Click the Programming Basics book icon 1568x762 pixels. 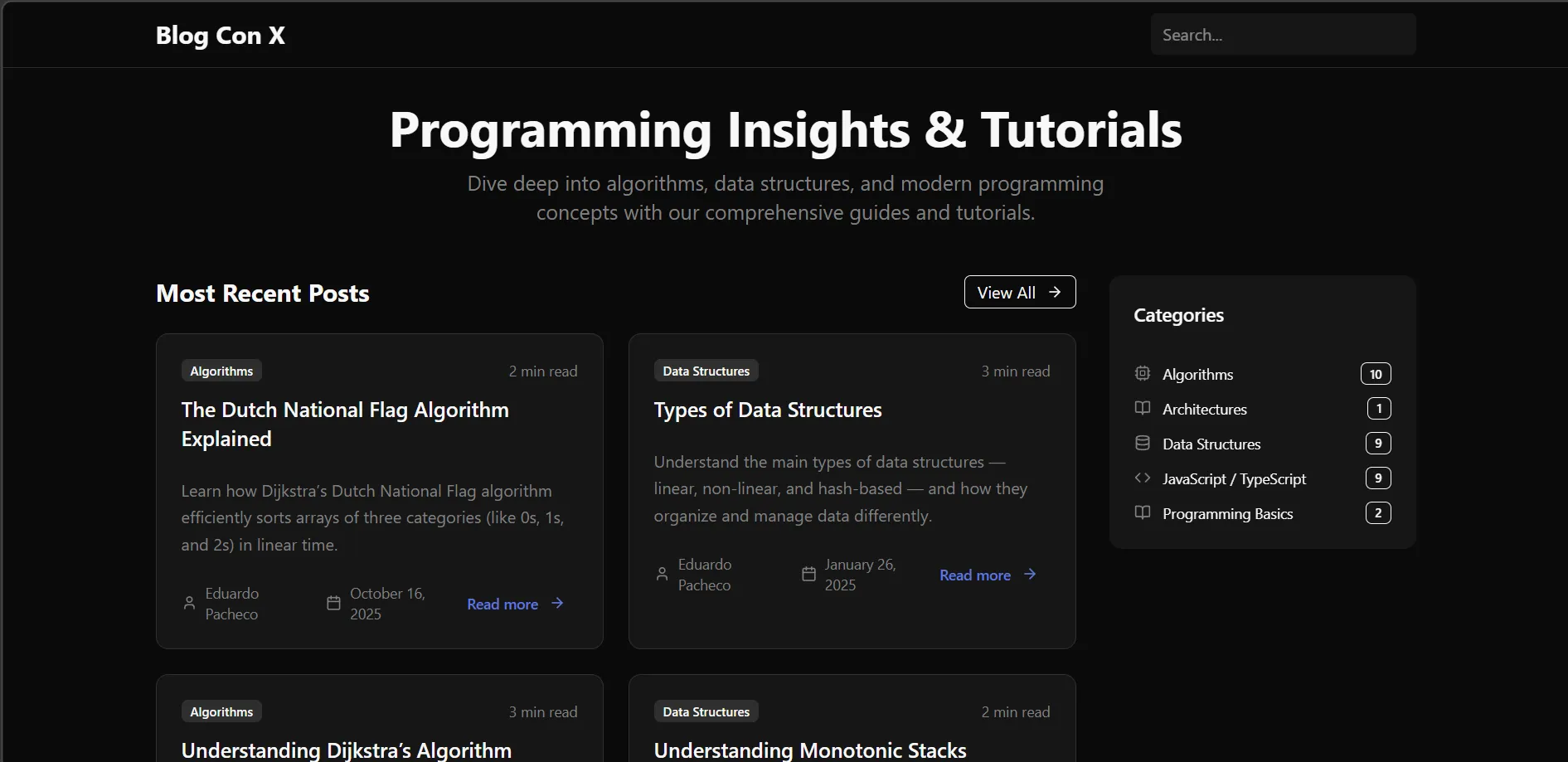point(1142,513)
